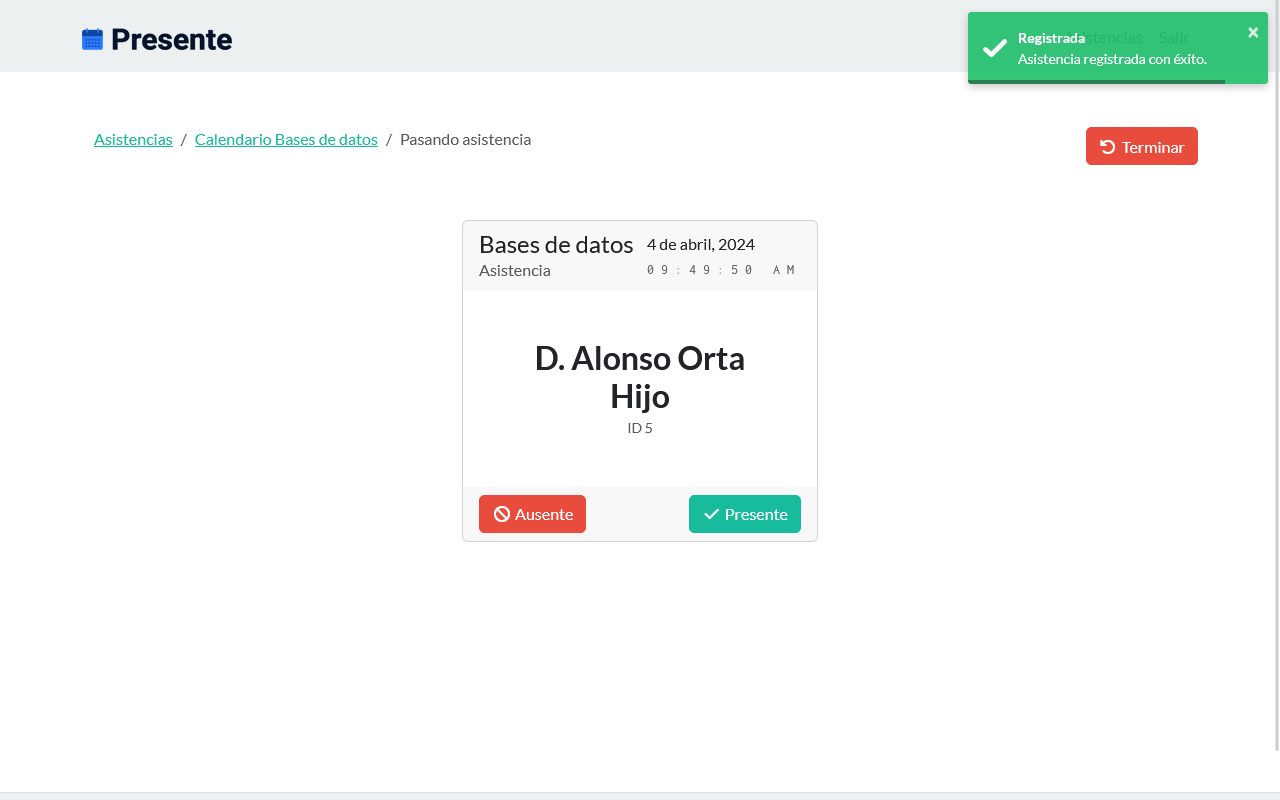Click the 09:49:50 AM clock display
The width and height of the screenshot is (1280, 800).
pyautogui.click(x=721, y=270)
